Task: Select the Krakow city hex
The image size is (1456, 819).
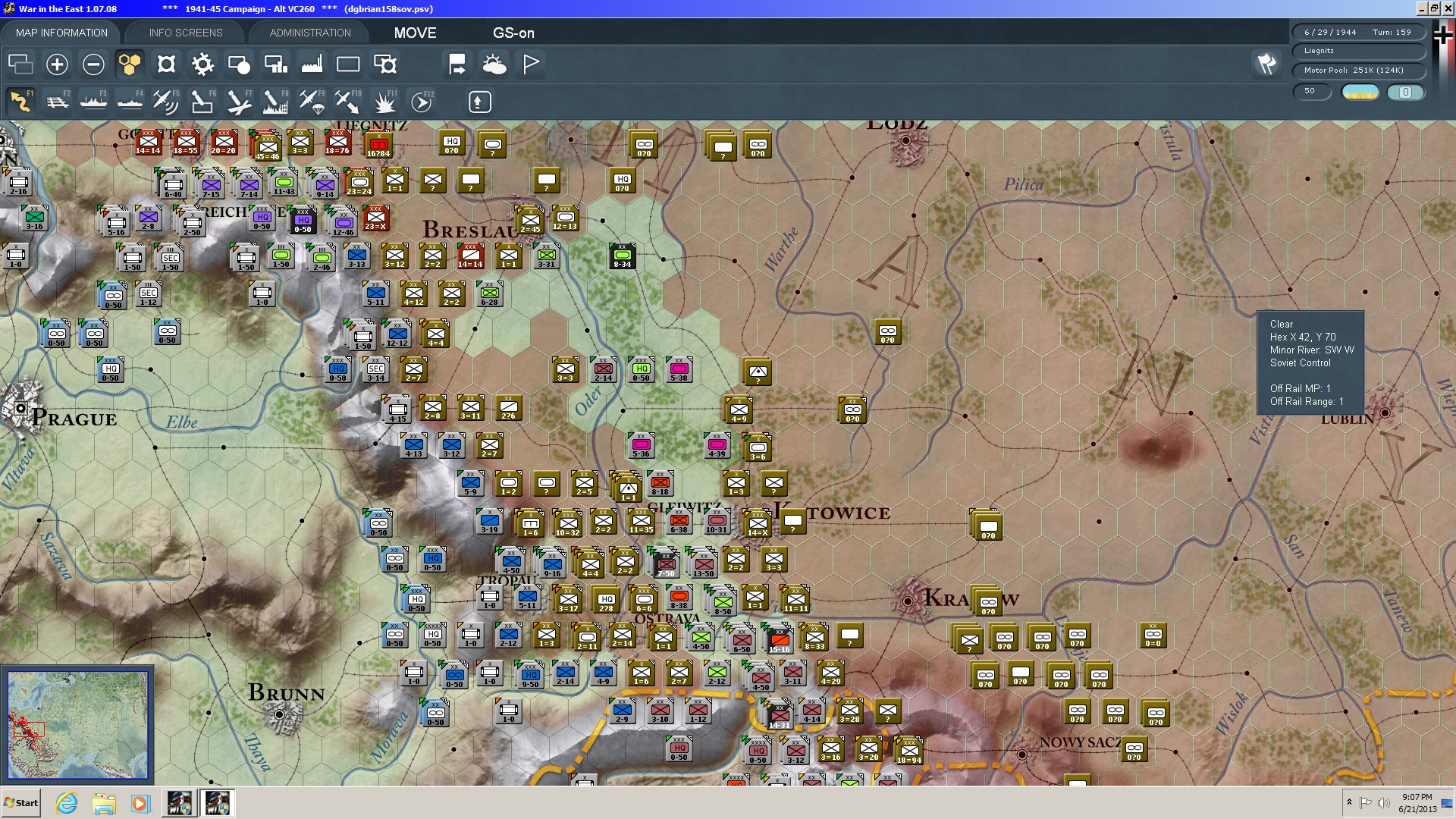Action: pos(908,601)
